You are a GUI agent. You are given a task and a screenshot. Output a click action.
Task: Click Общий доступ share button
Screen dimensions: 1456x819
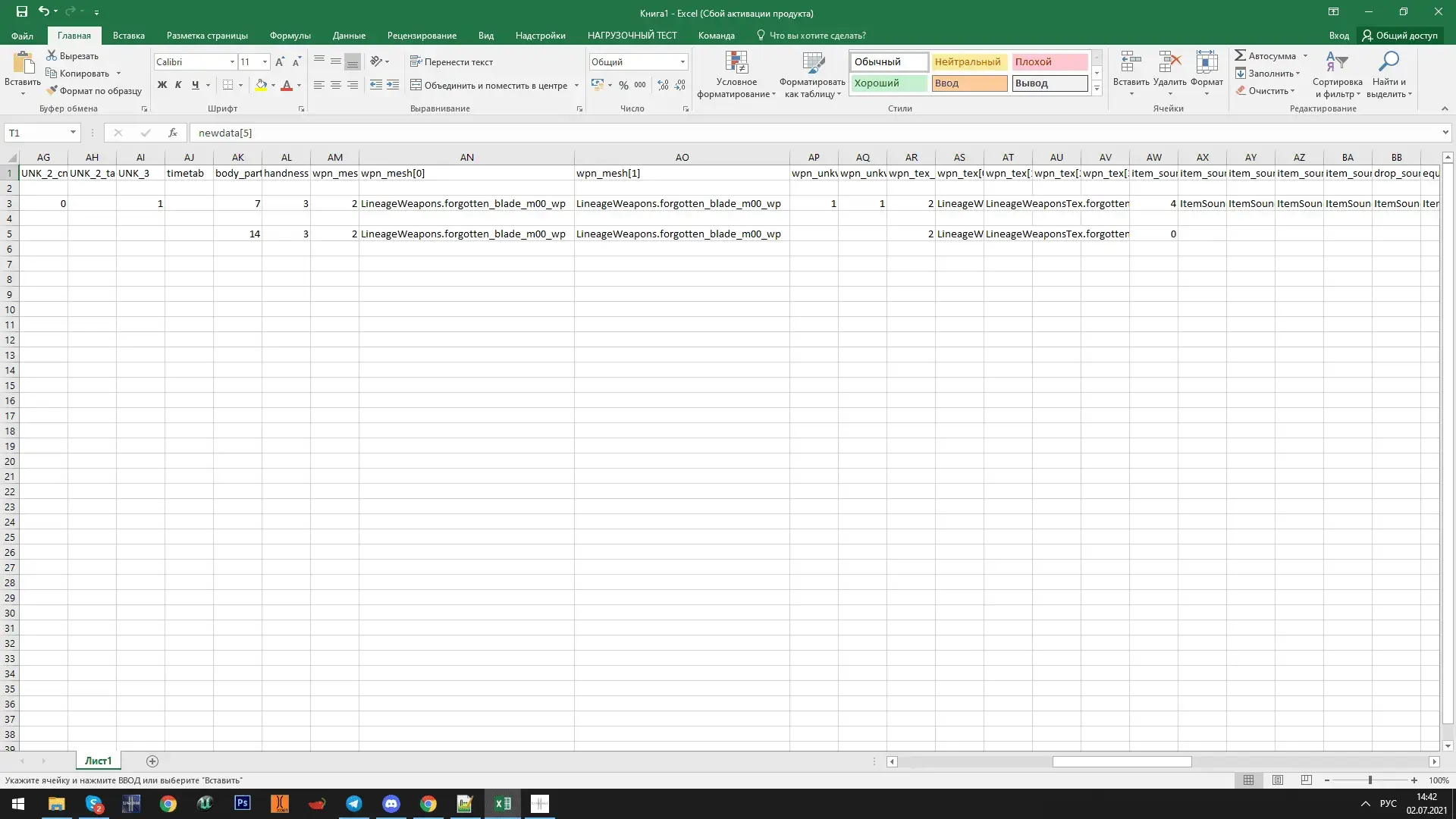tap(1400, 36)
